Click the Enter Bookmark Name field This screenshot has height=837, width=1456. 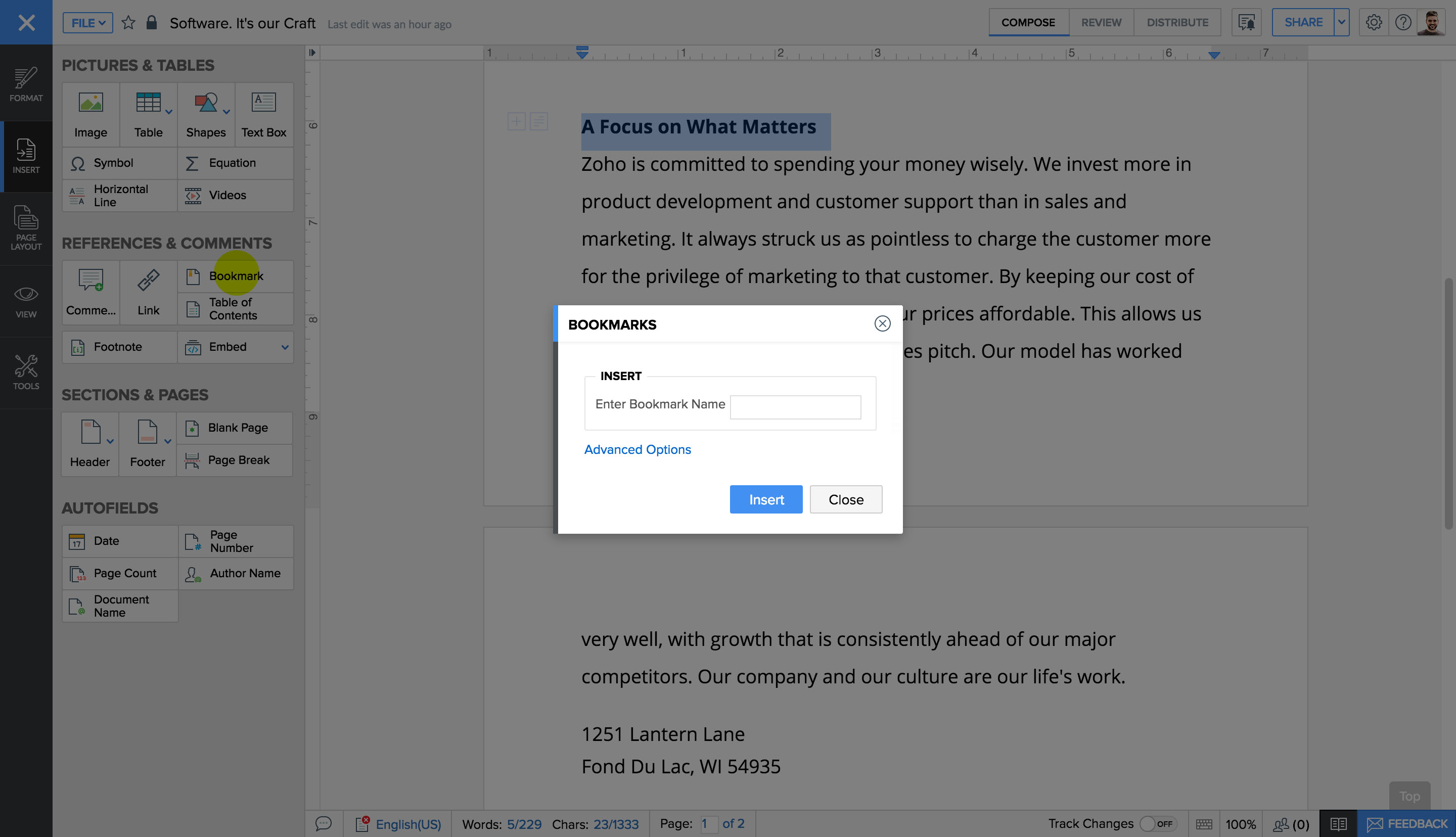pyautogui.click(x=795, y=407)
